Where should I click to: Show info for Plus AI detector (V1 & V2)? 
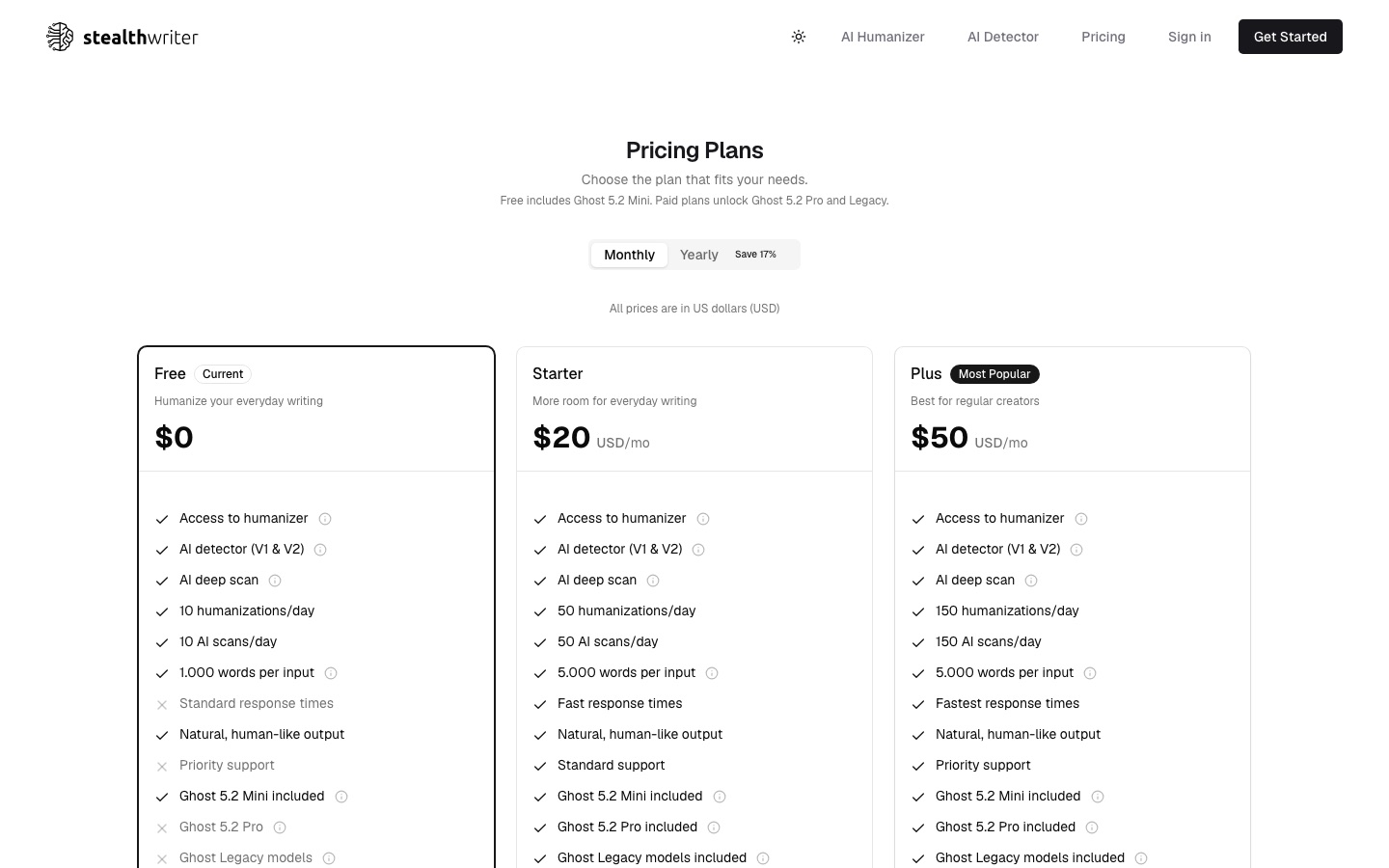[x=1076, y=550]
